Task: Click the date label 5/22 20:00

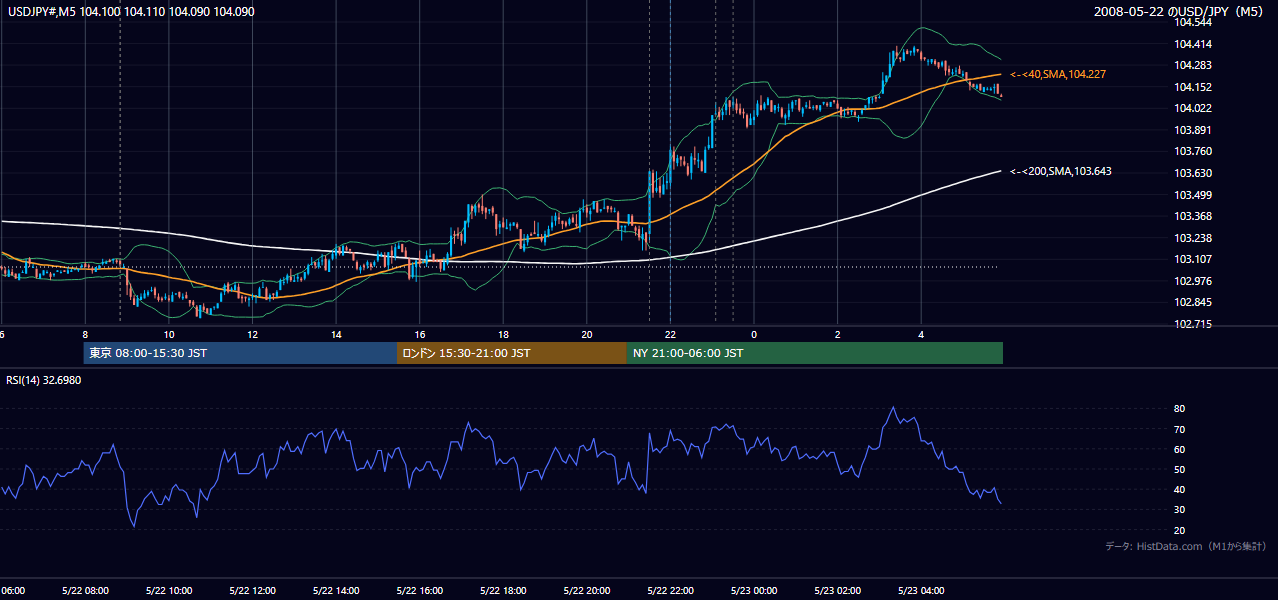Action: coord(587,591)
